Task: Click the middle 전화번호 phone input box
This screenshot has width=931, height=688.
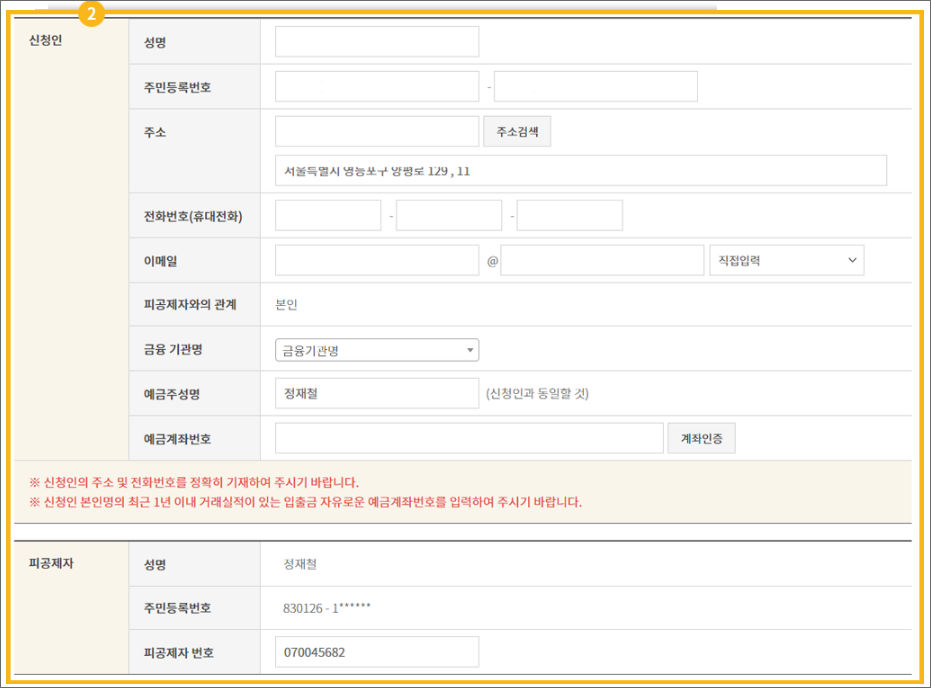Action: (448, 214)
